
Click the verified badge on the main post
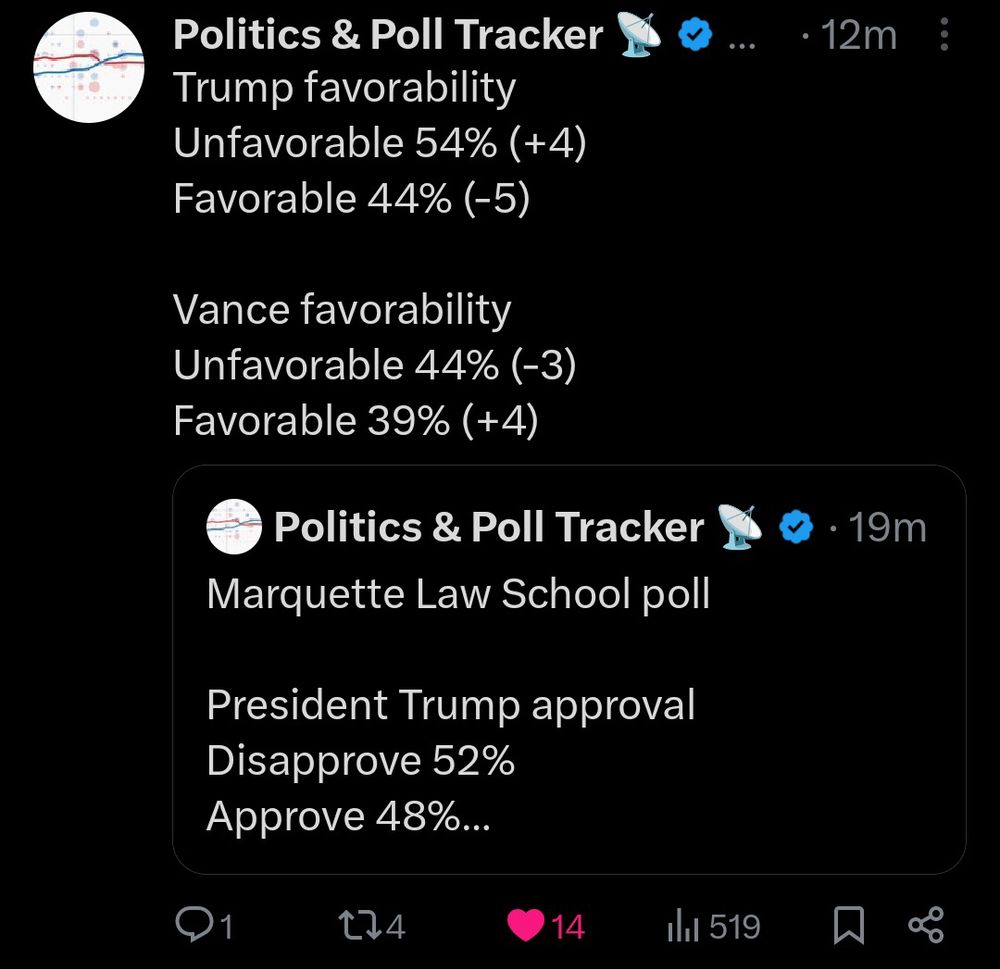[695, 37]
